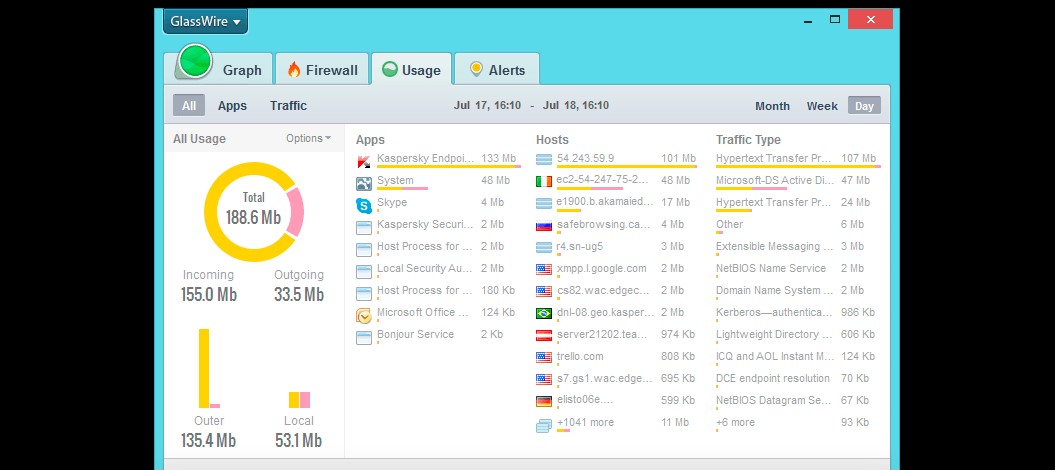Click the Bonjour Service app icon

coord(364,338)
